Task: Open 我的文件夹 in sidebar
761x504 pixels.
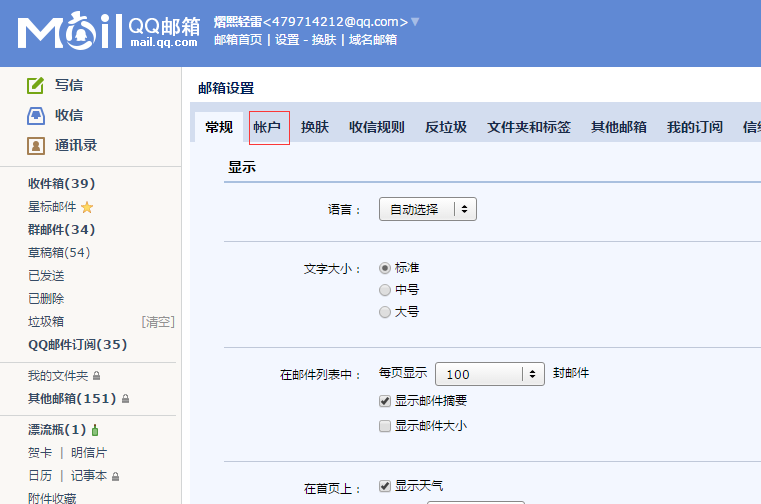Action: [58, 376]
